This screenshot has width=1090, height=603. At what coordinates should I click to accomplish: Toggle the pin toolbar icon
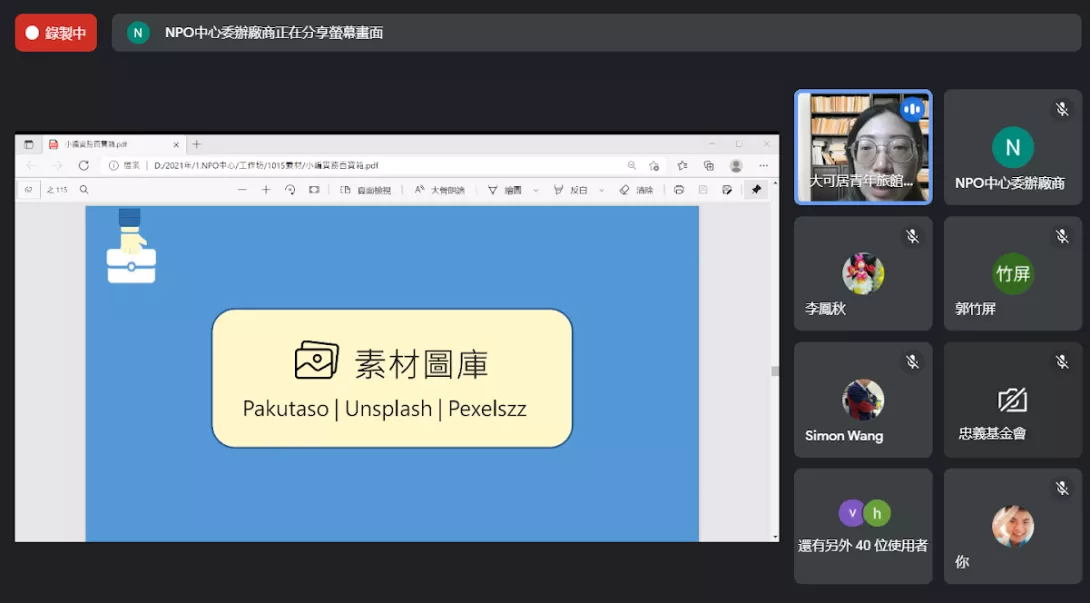pyautogui.click(x=756, y=189)
